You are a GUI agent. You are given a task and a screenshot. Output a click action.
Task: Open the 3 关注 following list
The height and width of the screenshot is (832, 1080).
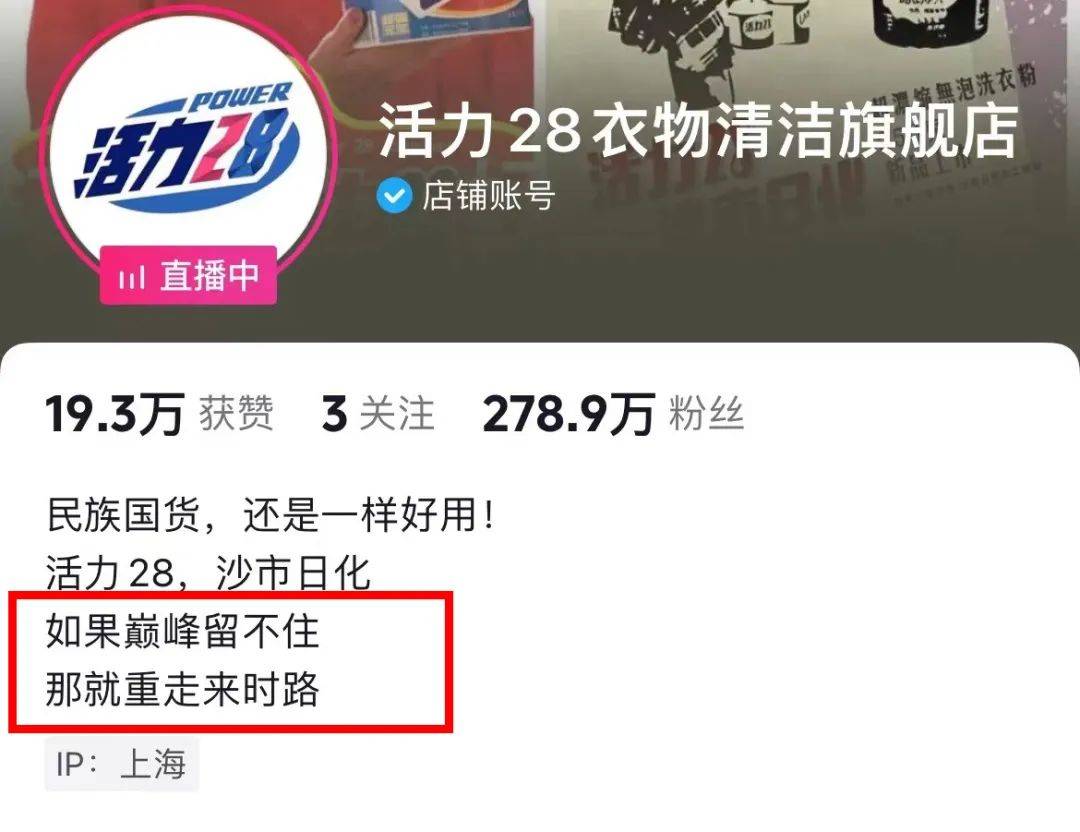click(377, 415)
